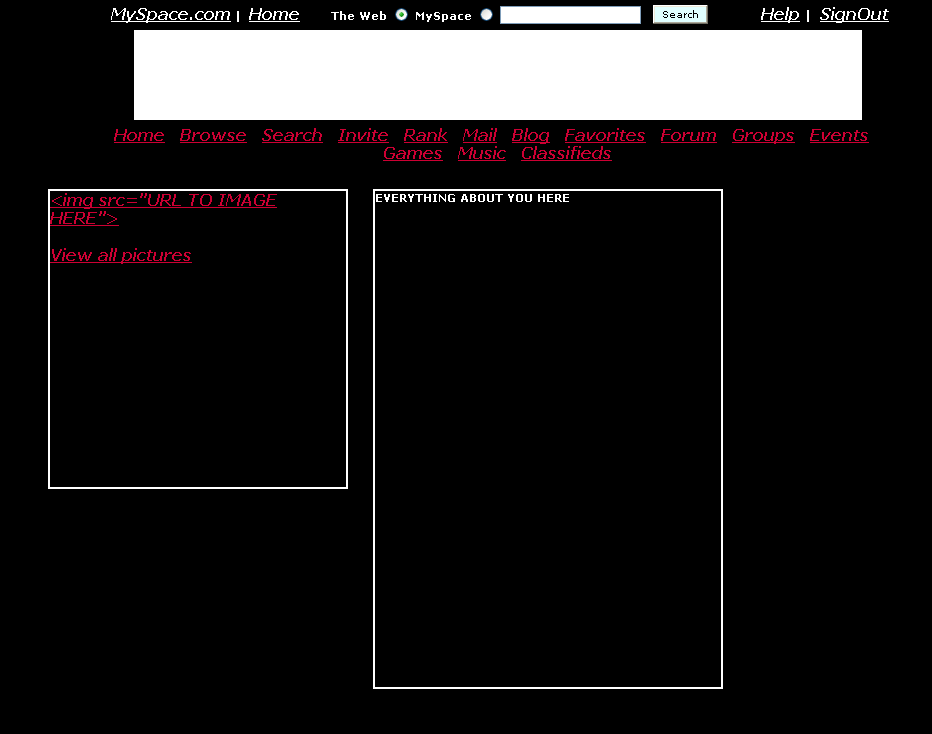The height and width of the screenshot is (734, 932).
Task: Open the MySpace.com link in header
Action: (x=170, y=15)
